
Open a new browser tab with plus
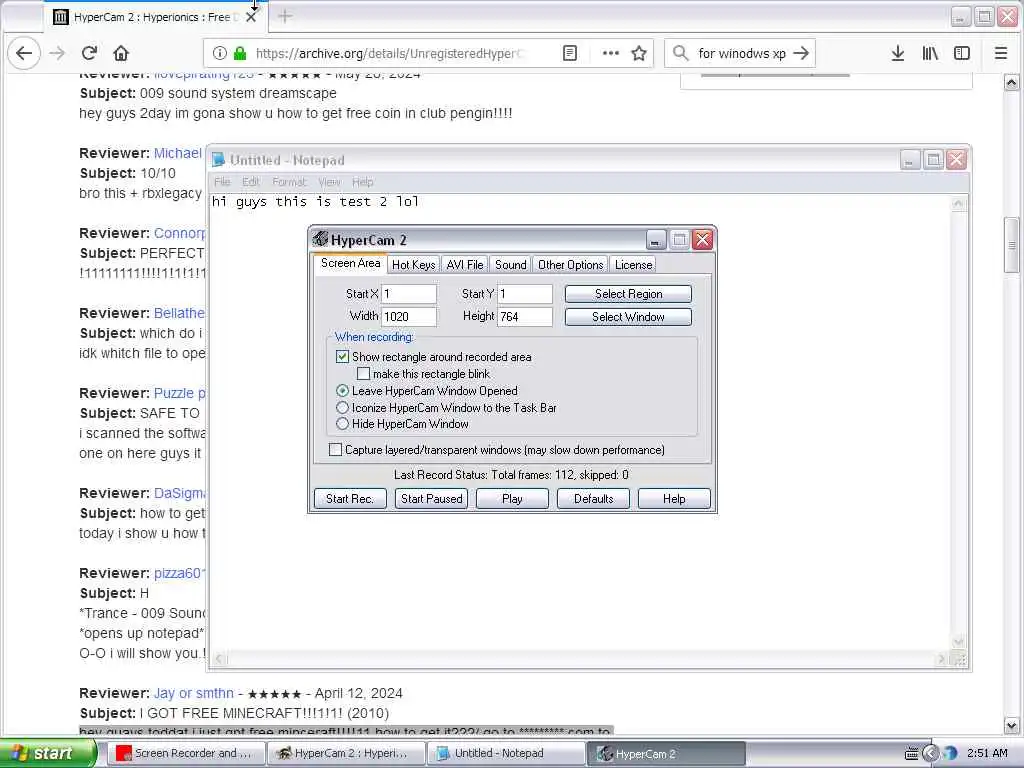pyautogui.click(x=285, y=16)
